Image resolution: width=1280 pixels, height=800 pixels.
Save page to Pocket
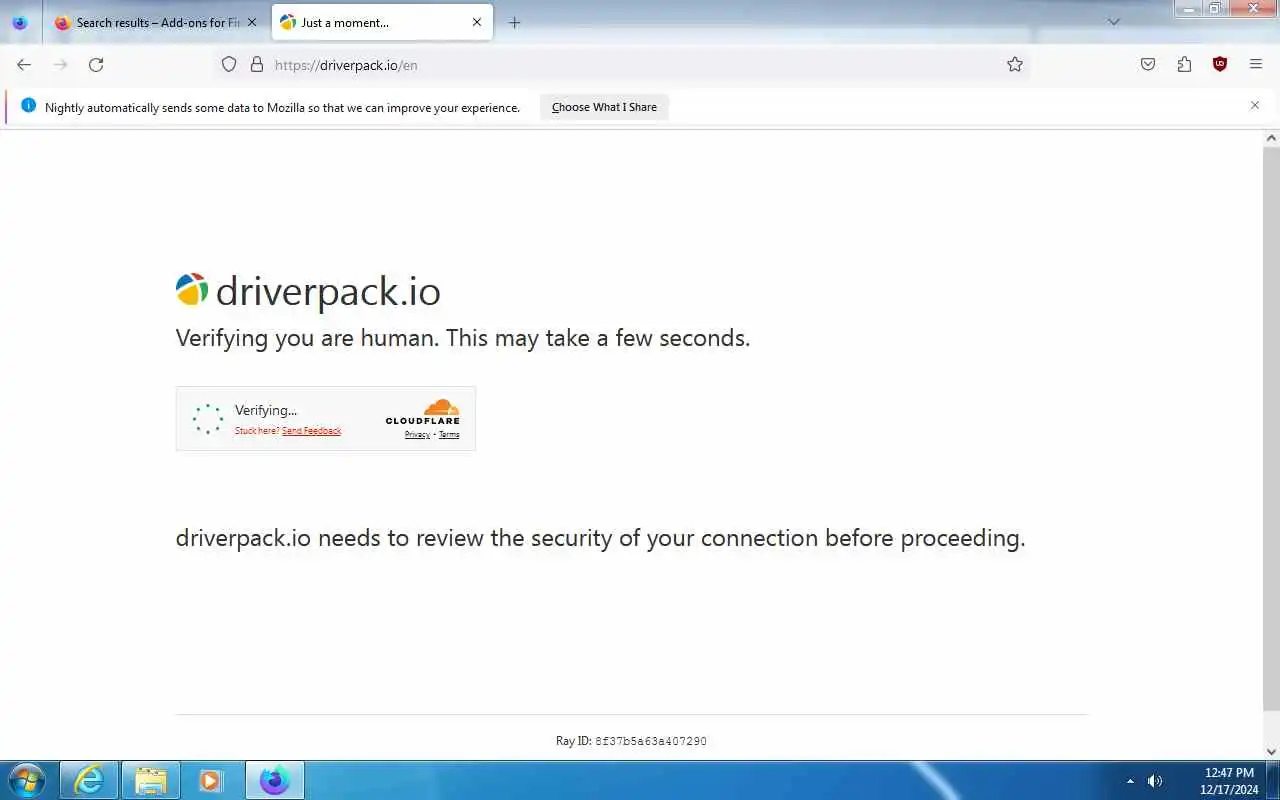pos(1148,64)
